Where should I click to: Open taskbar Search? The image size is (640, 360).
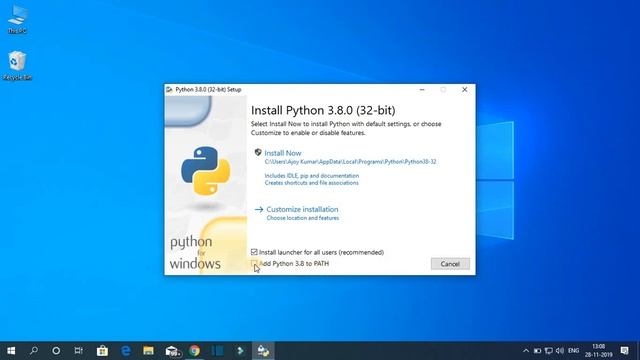click(x=34, y=351)
